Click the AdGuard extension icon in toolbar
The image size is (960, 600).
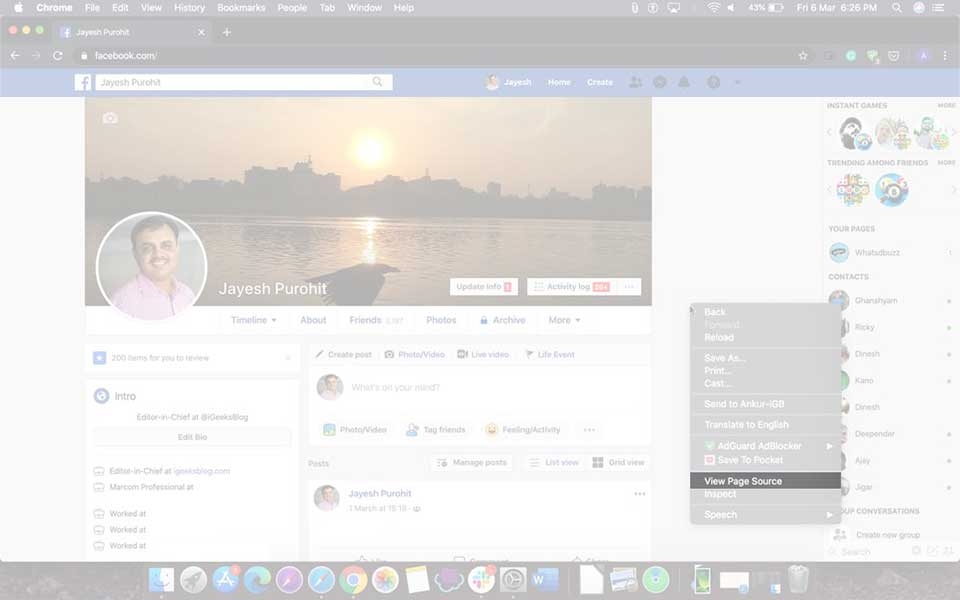coord(872,56)
